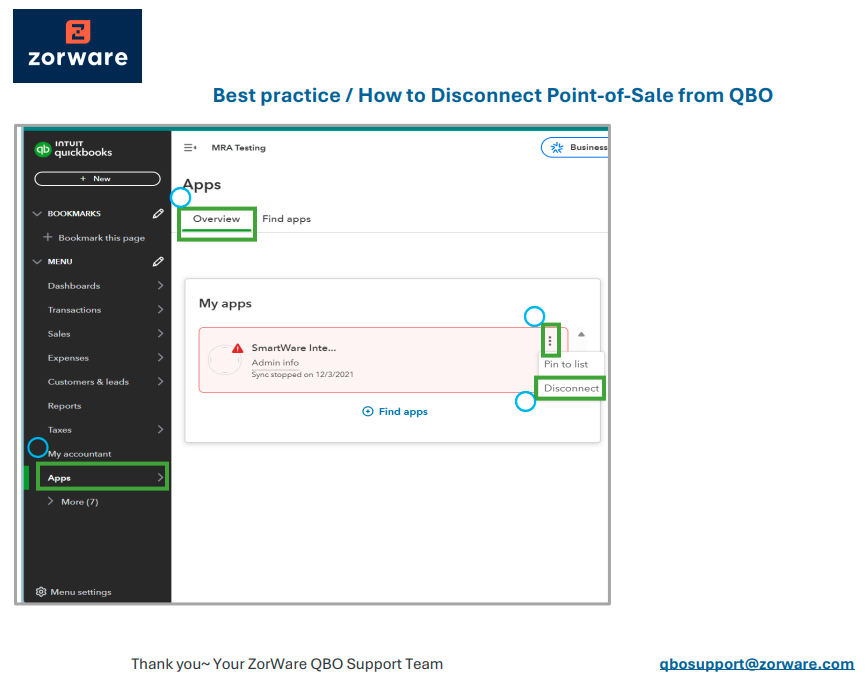Expand Customers & leads submenu arrow
The image size is (866, 685).
pyautogui.click(x=160, y=381)
